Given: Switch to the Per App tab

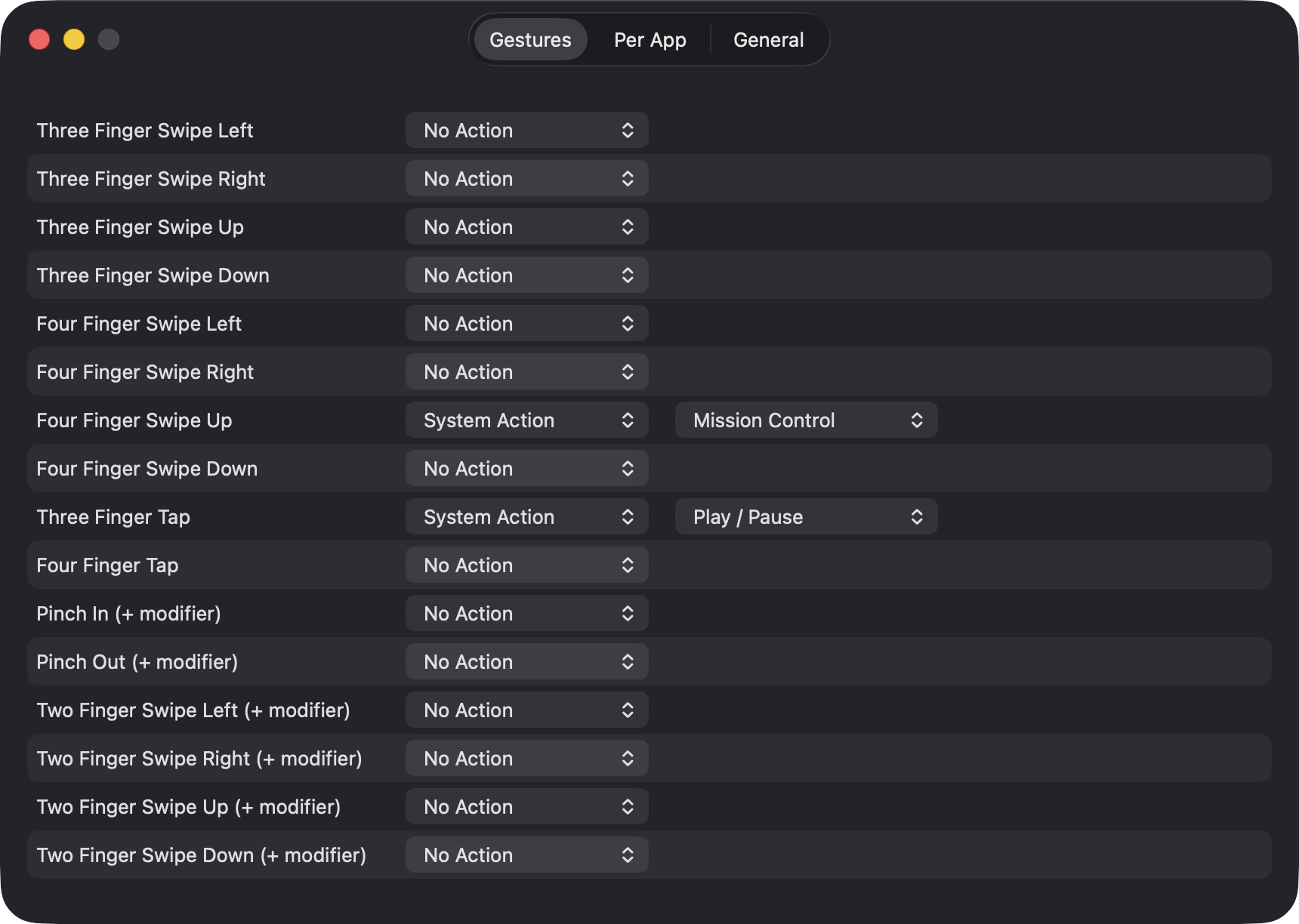Looking at the screenshot, I should (x=649, y=40).
